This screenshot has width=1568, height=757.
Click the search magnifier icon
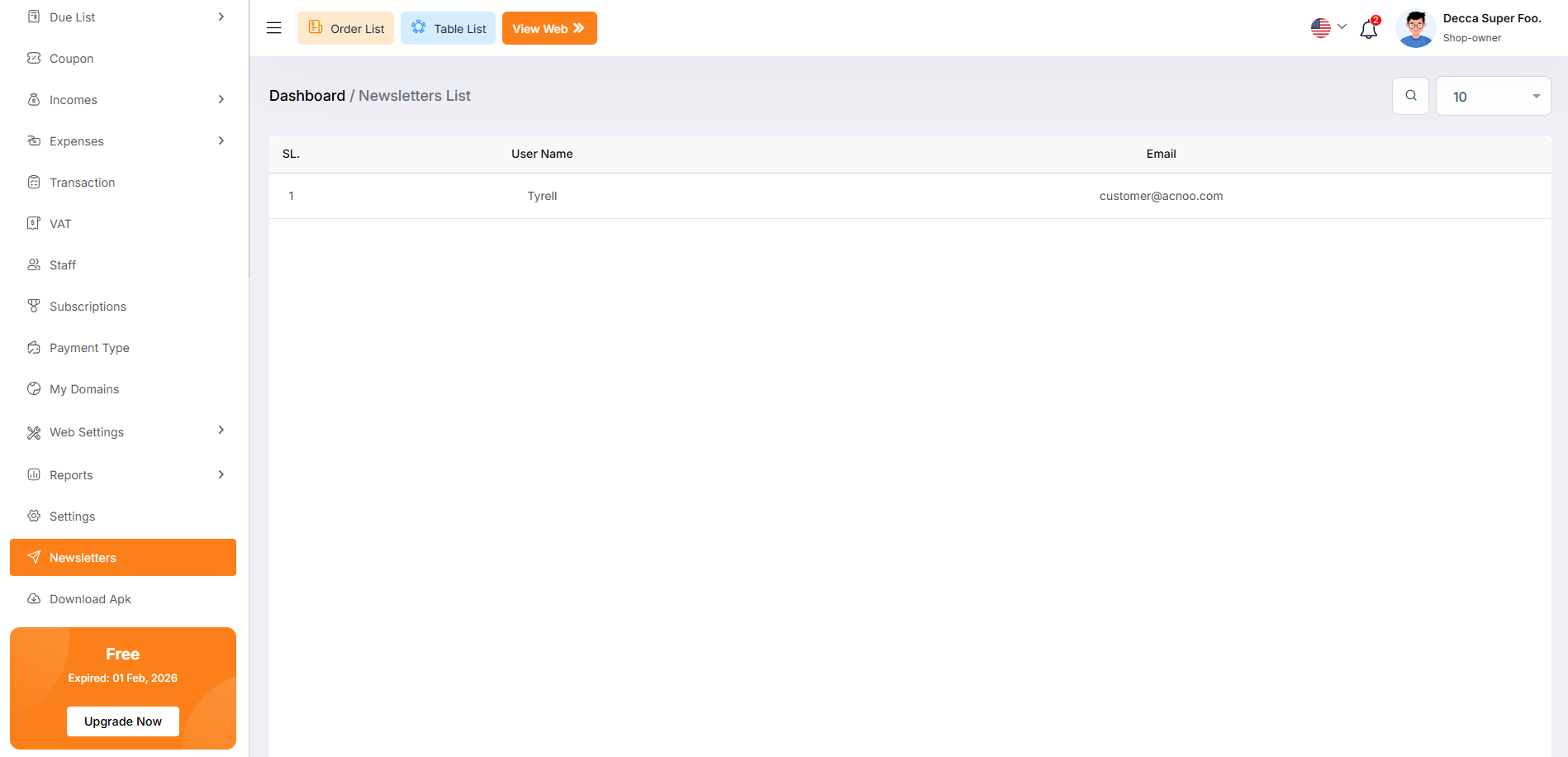click(1410, 96)
